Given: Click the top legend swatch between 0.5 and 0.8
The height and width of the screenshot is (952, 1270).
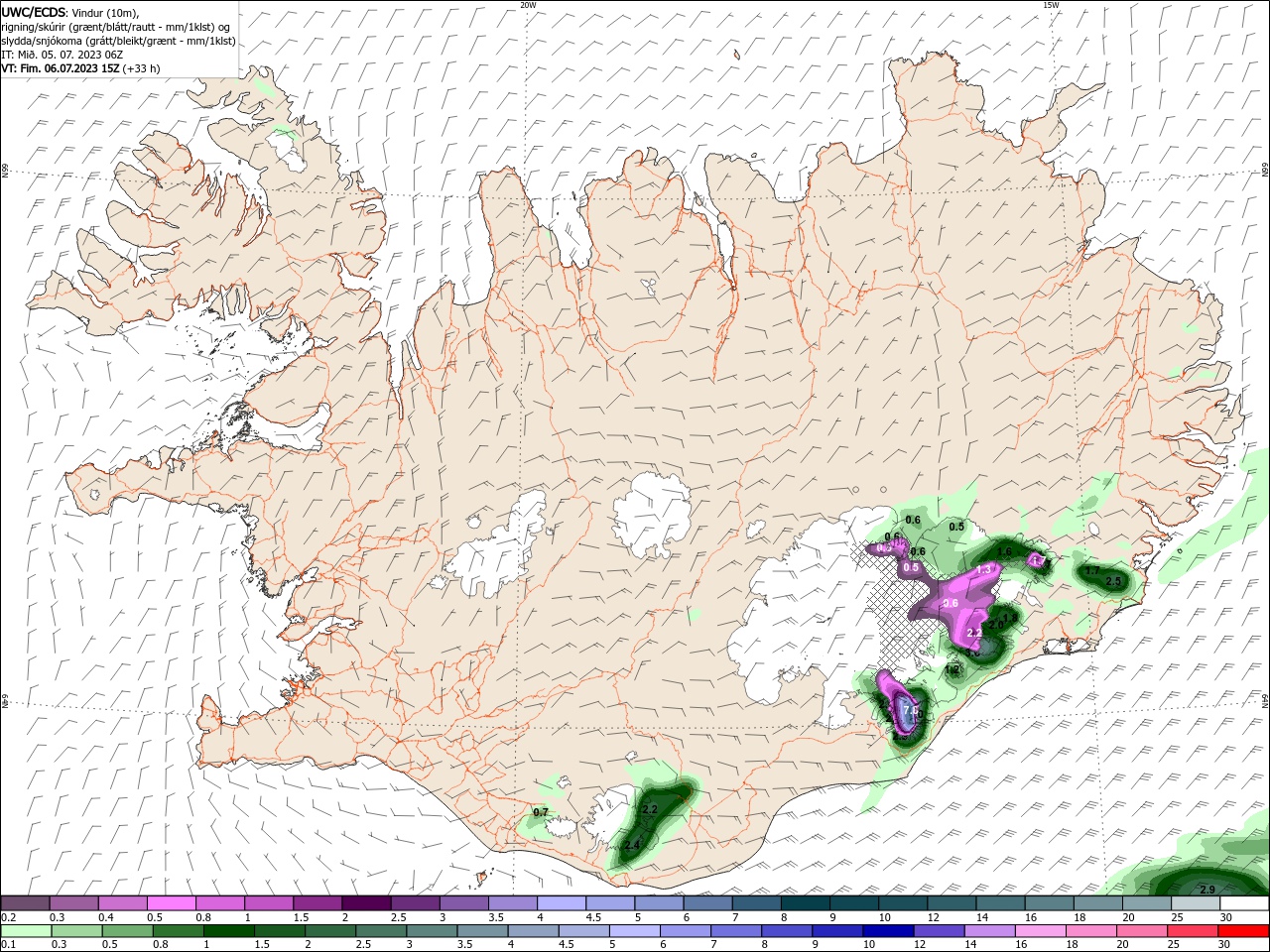Looking at the screenshot, I should coord(171,903).
